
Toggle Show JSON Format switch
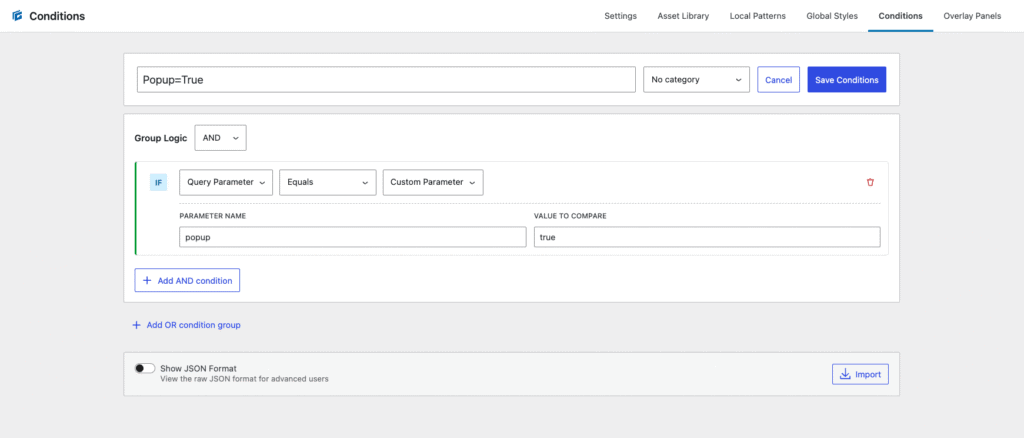(144, 368)
